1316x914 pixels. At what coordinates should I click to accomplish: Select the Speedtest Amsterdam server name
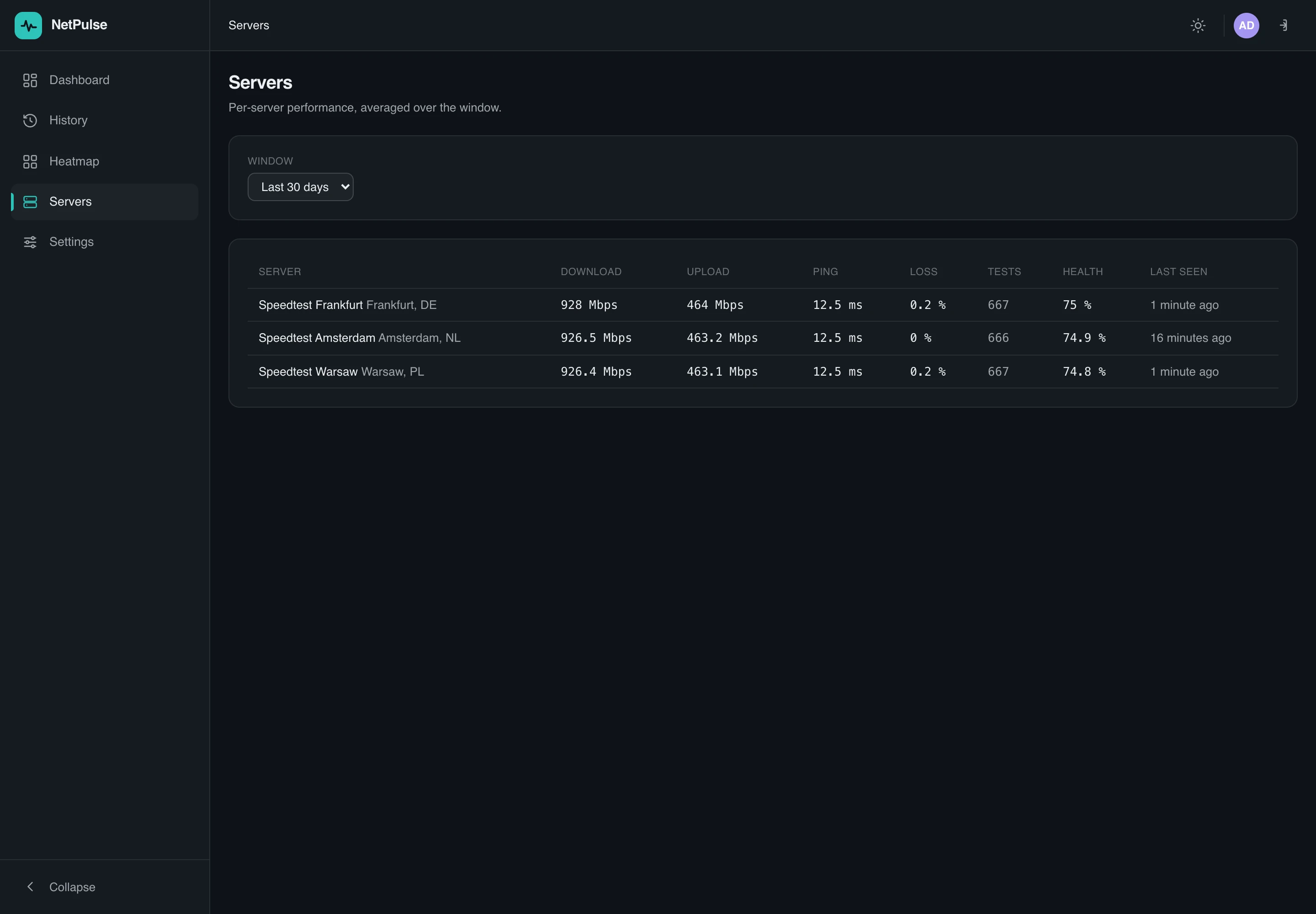pos(317,338)
